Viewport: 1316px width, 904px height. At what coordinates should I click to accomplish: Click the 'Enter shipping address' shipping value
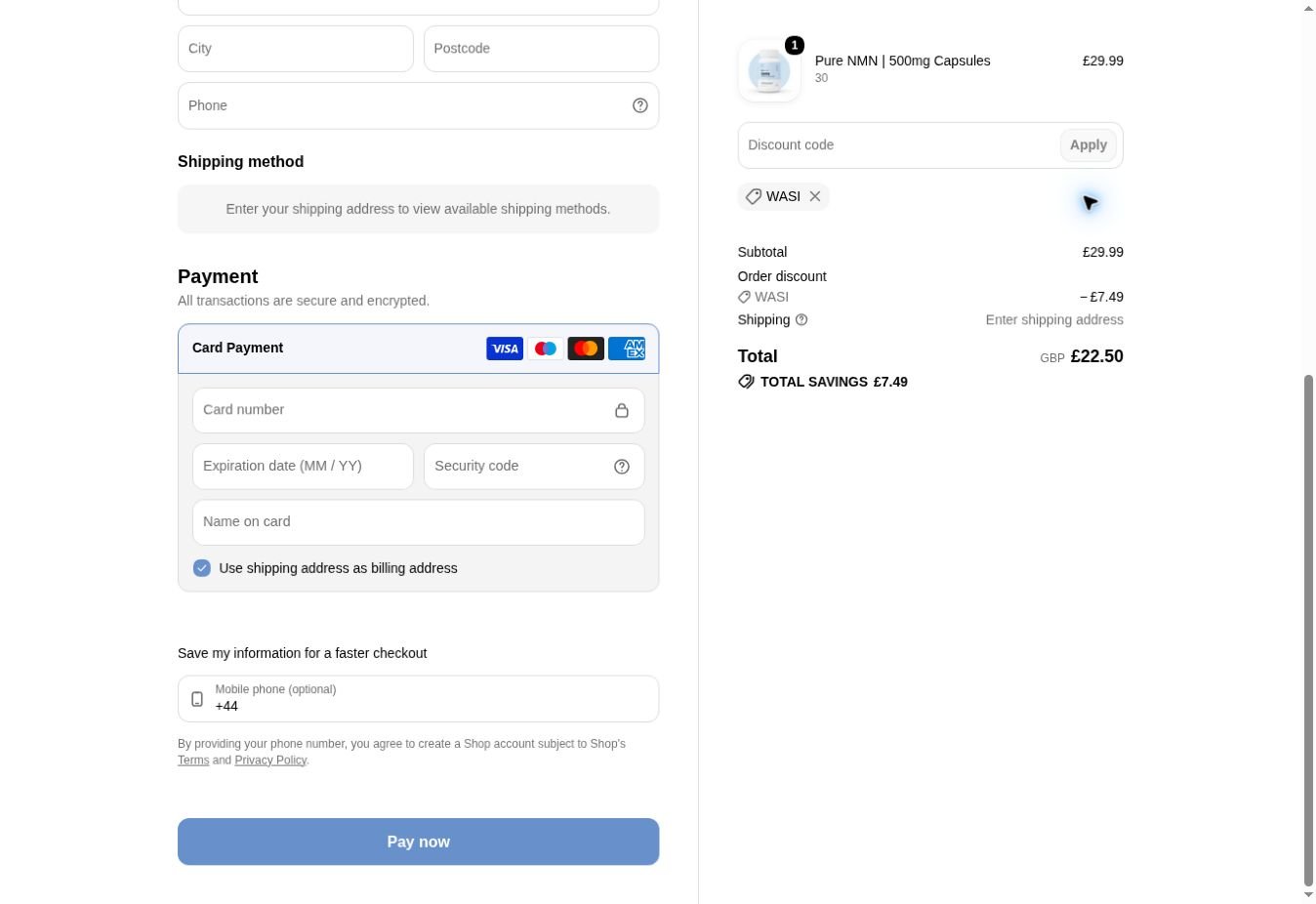pyautogui.click(x=1054, y=320)
